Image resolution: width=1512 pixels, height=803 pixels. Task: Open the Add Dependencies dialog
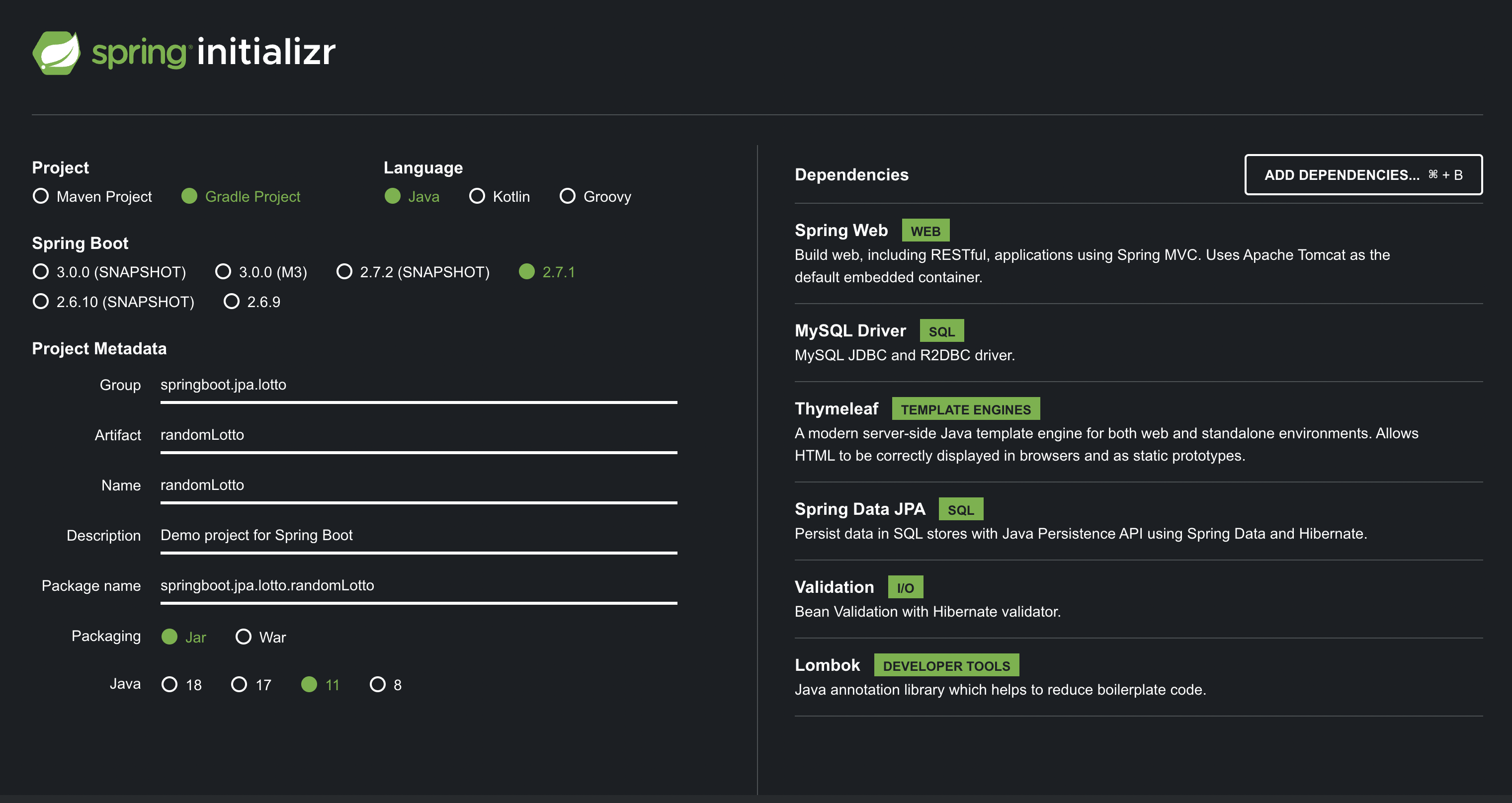pyautogui.click(x=1363, y=175)
